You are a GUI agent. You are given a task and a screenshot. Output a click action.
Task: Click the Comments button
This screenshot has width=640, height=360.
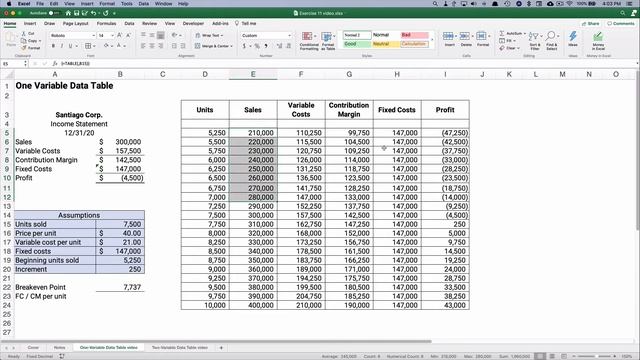point(620,24)
